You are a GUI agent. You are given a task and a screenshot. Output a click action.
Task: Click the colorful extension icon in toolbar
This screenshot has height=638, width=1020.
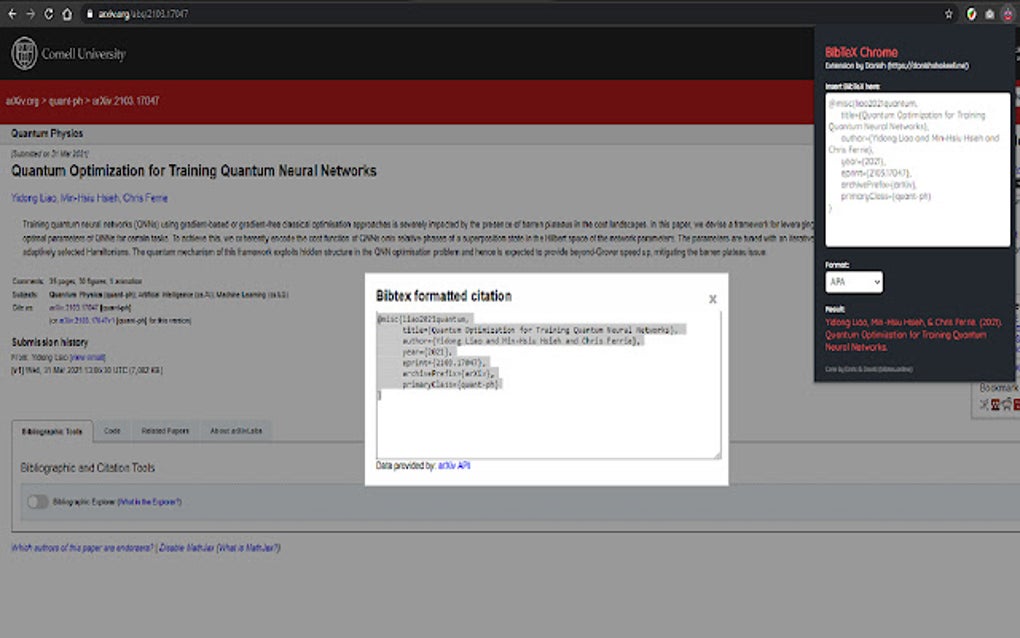point(972,14)
